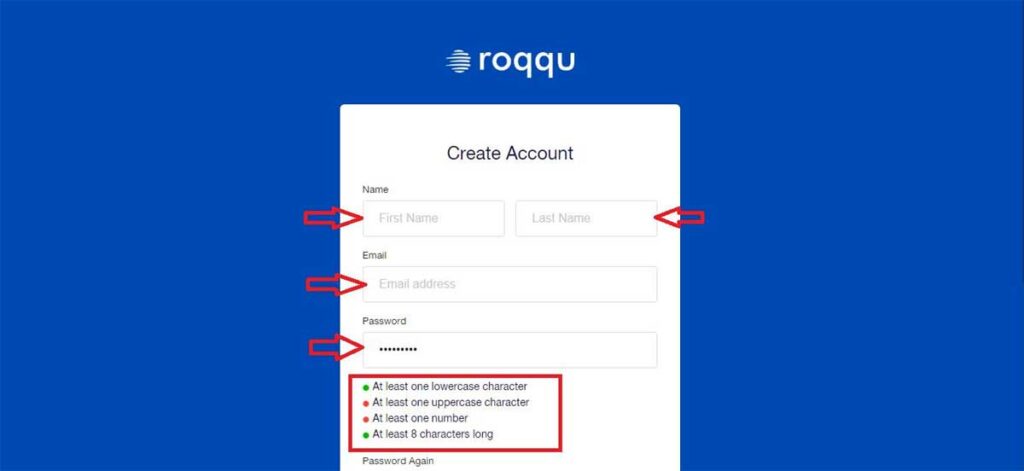Click the red dot beside uppercase rule

pos(366,404)
